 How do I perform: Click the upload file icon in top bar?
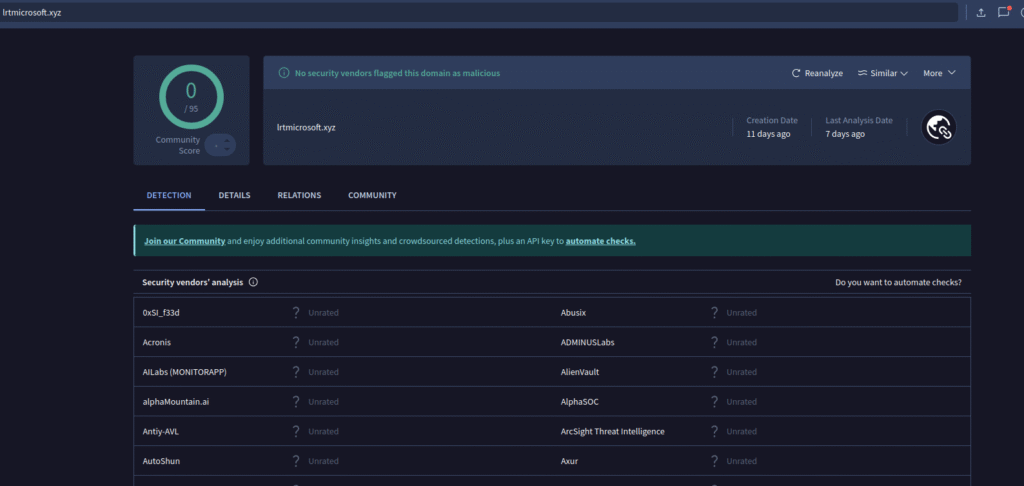coord(980,12)
